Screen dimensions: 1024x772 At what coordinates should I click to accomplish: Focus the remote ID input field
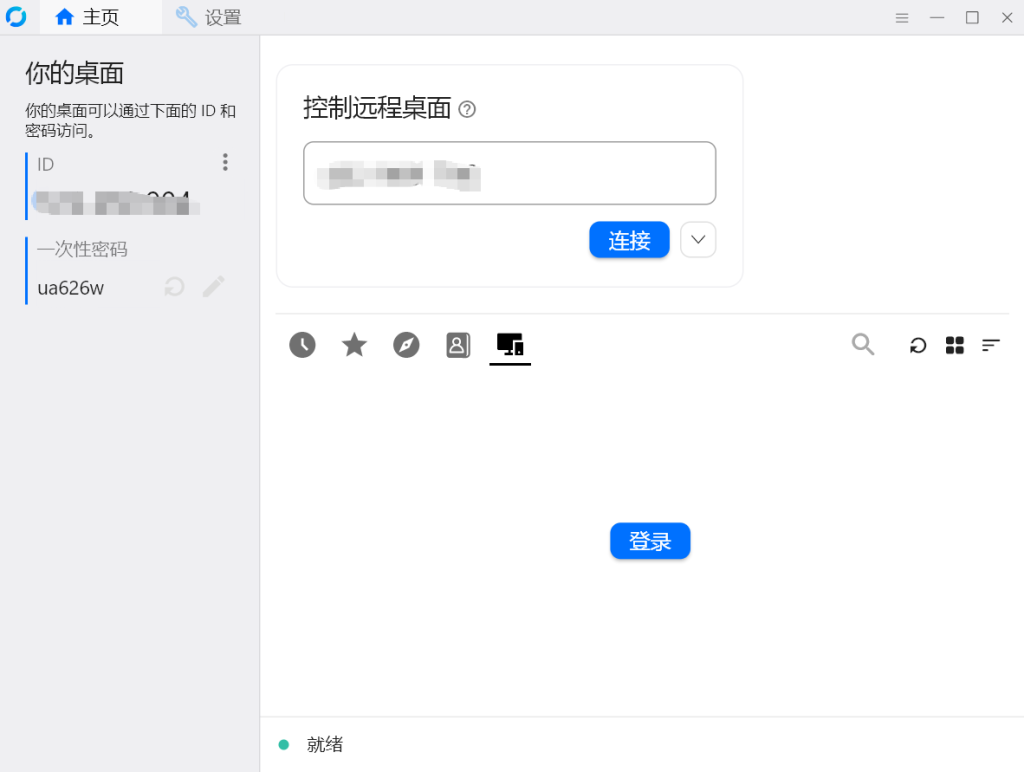[509, 173]
